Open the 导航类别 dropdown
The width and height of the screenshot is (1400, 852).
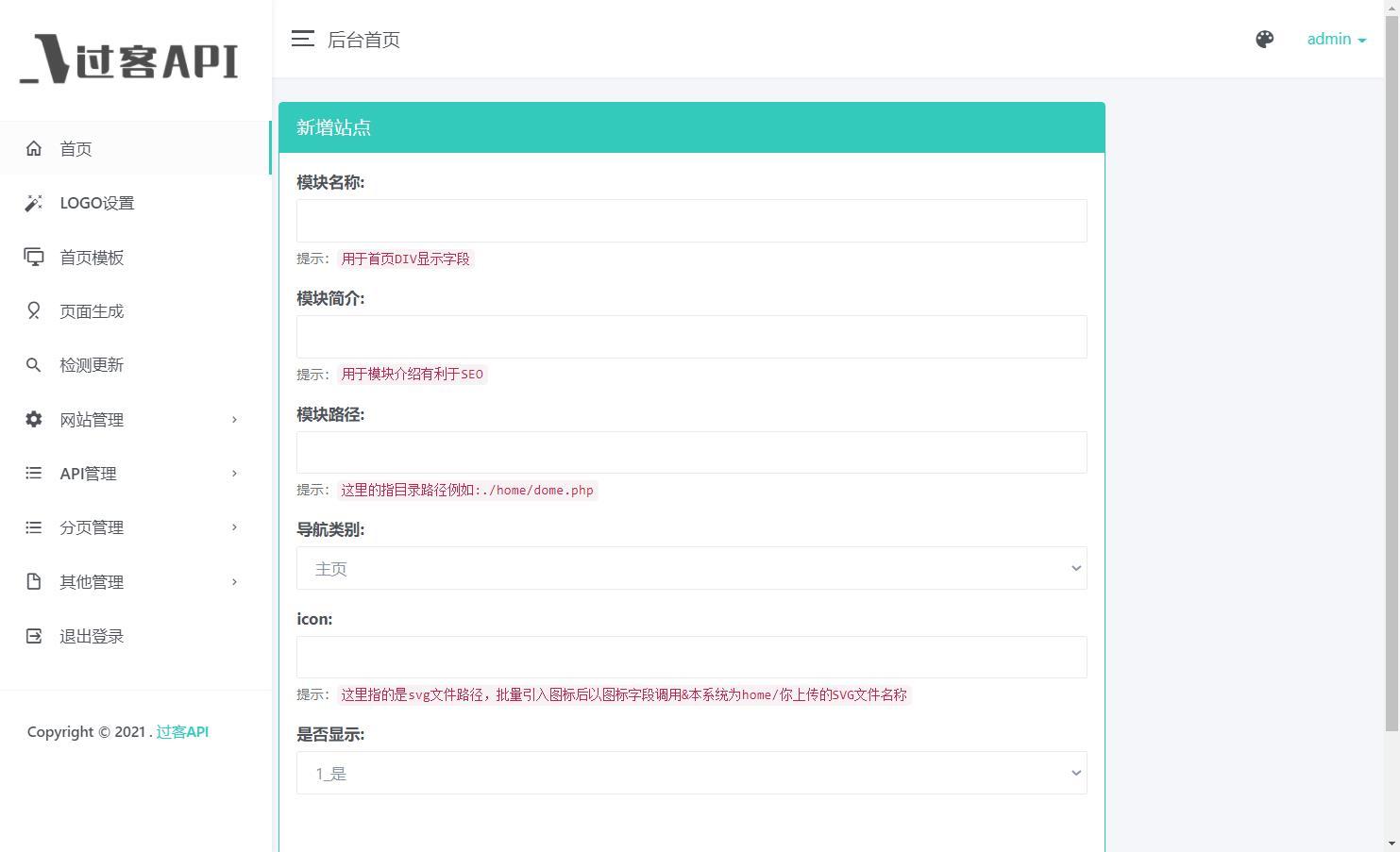click(691, 568)
